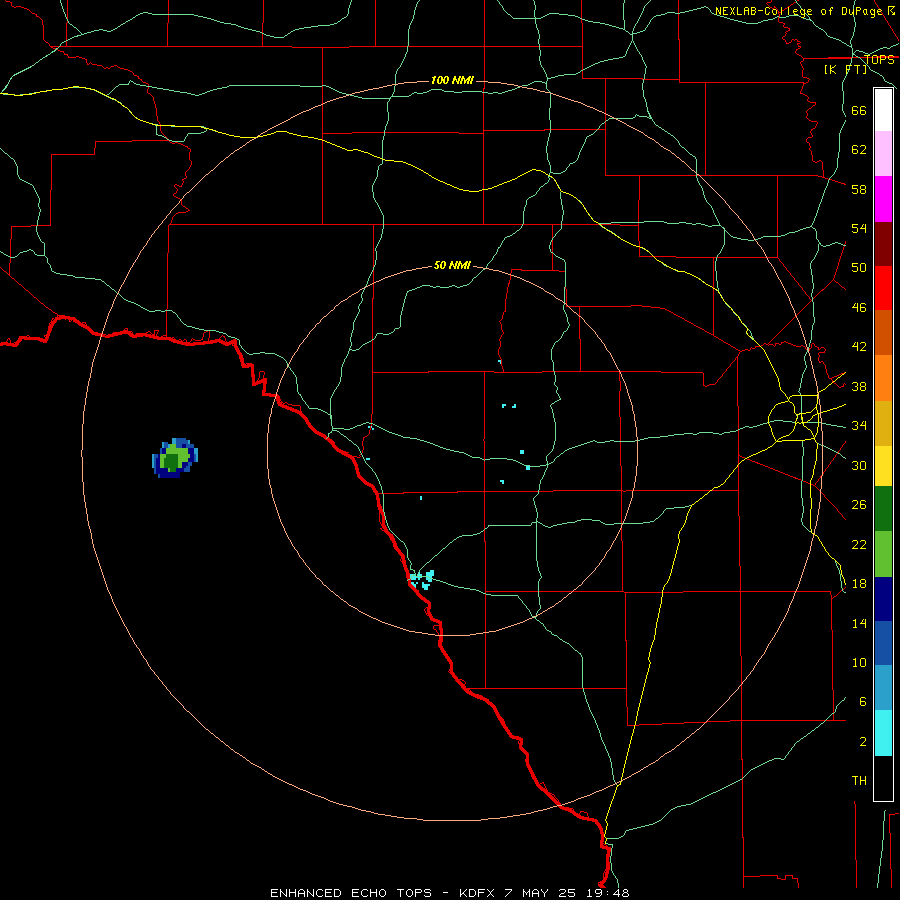Click the "TOPS" legend heading
900x900 pixels.
(879, 60)
